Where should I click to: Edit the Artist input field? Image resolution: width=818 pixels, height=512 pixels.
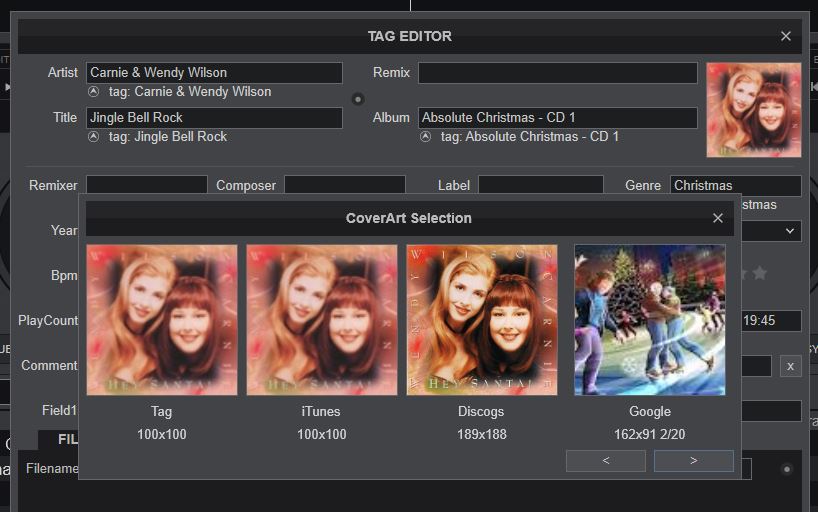click(214, 73)
